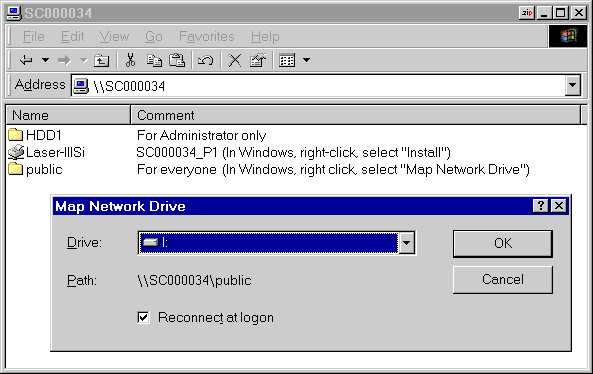Open the Back history dropdown arrow
The height and width of the screenshot is (374, 593).
point(45,60)
